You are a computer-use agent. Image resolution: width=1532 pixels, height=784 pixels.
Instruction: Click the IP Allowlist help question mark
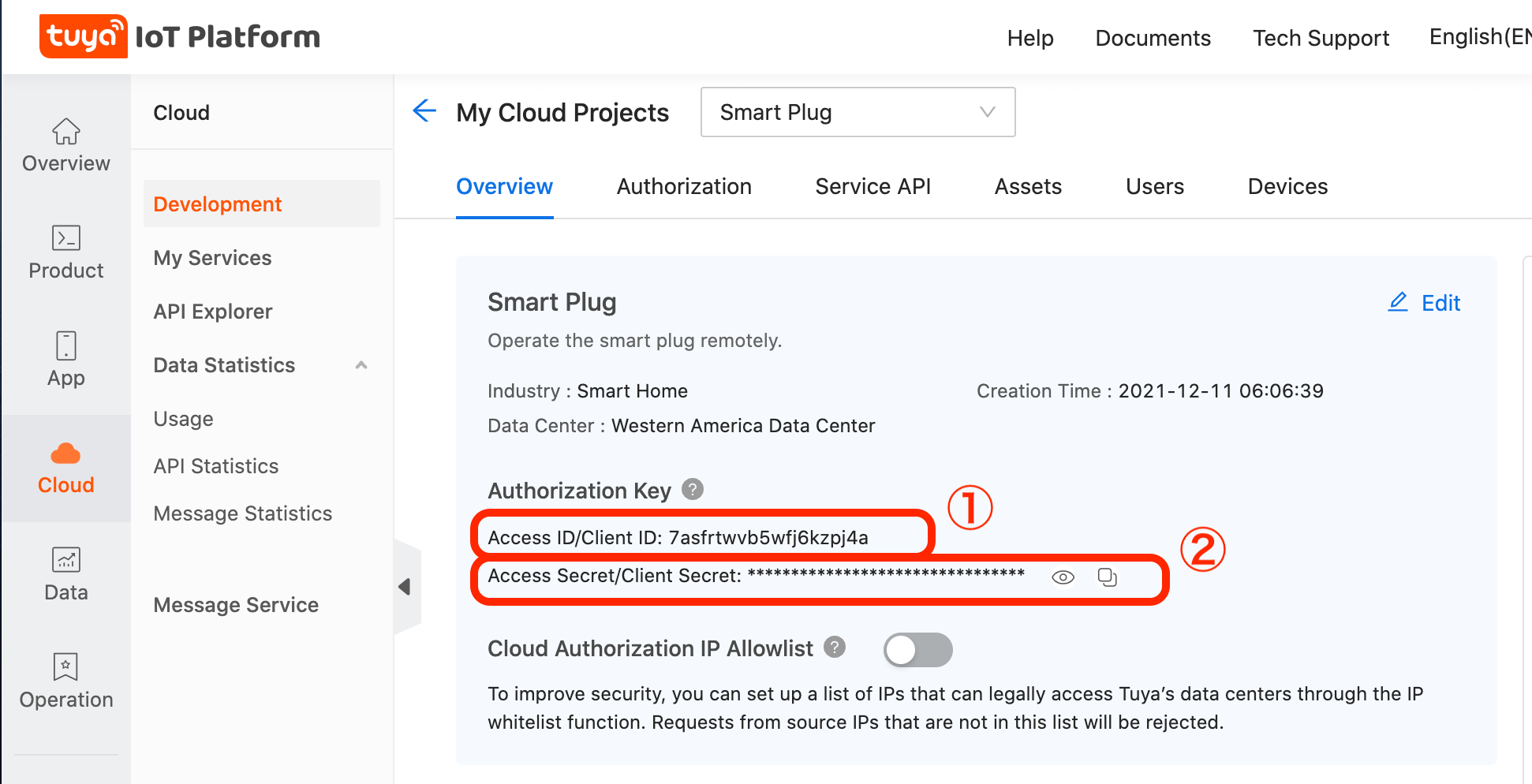tap(835, 648)
